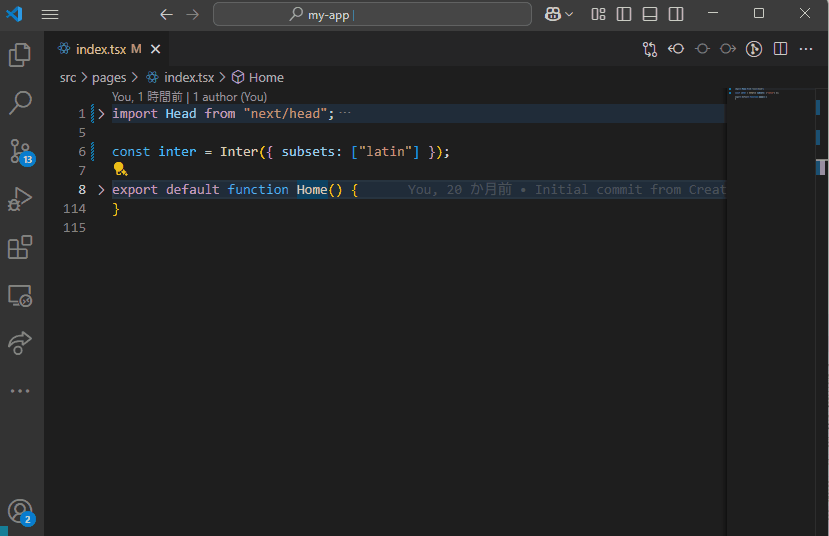Viewport: 829px width, 536px height.
Task: Click the "latin" string literal
Action: point(385,152)
